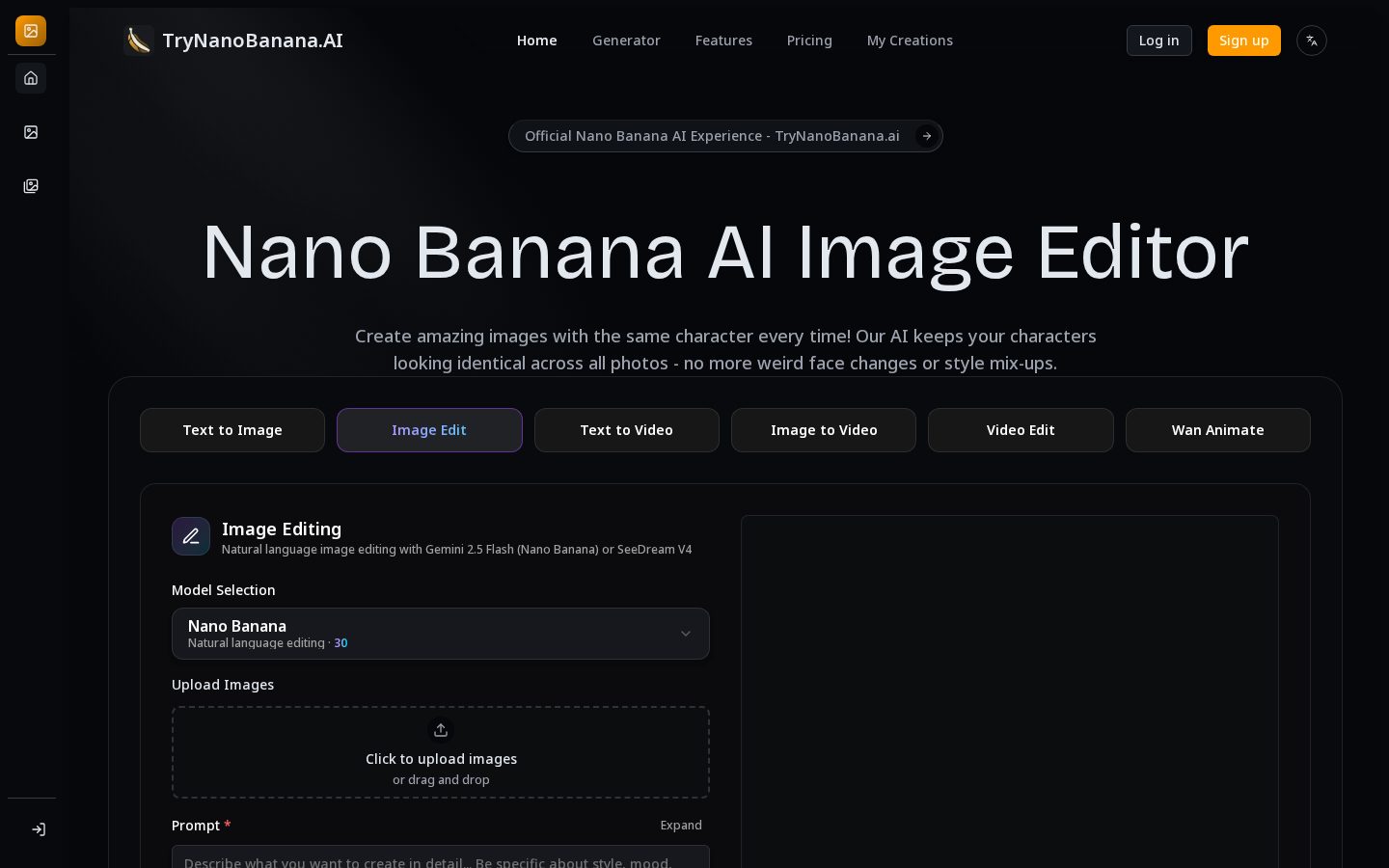Open the language translate icon
This screenshot has width=1389, height=868.
click(1312, 41)
